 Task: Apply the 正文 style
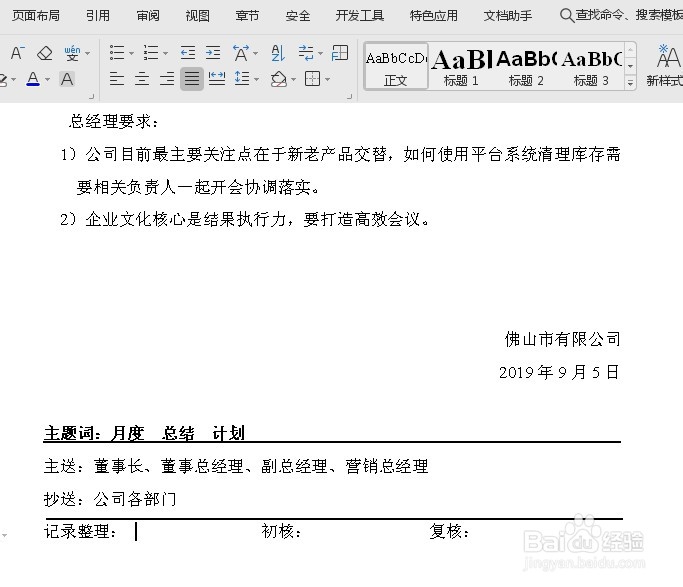point(396,66)
